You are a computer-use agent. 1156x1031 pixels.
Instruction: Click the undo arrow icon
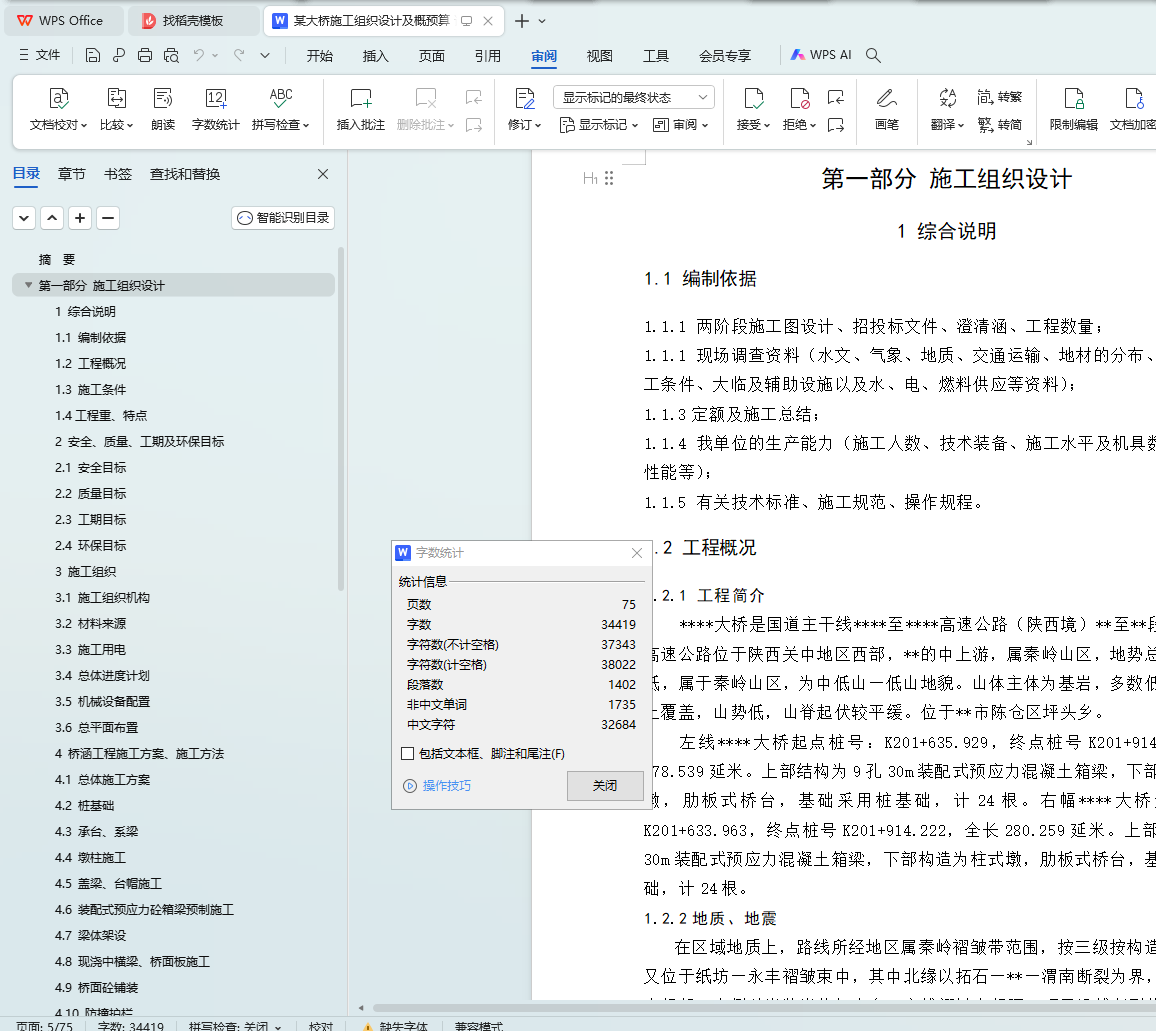(x=198, y=55)
